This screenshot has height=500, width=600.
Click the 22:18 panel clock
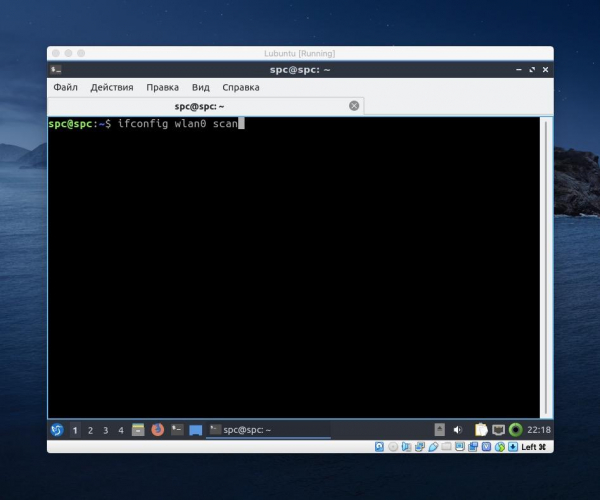point(539,430)
